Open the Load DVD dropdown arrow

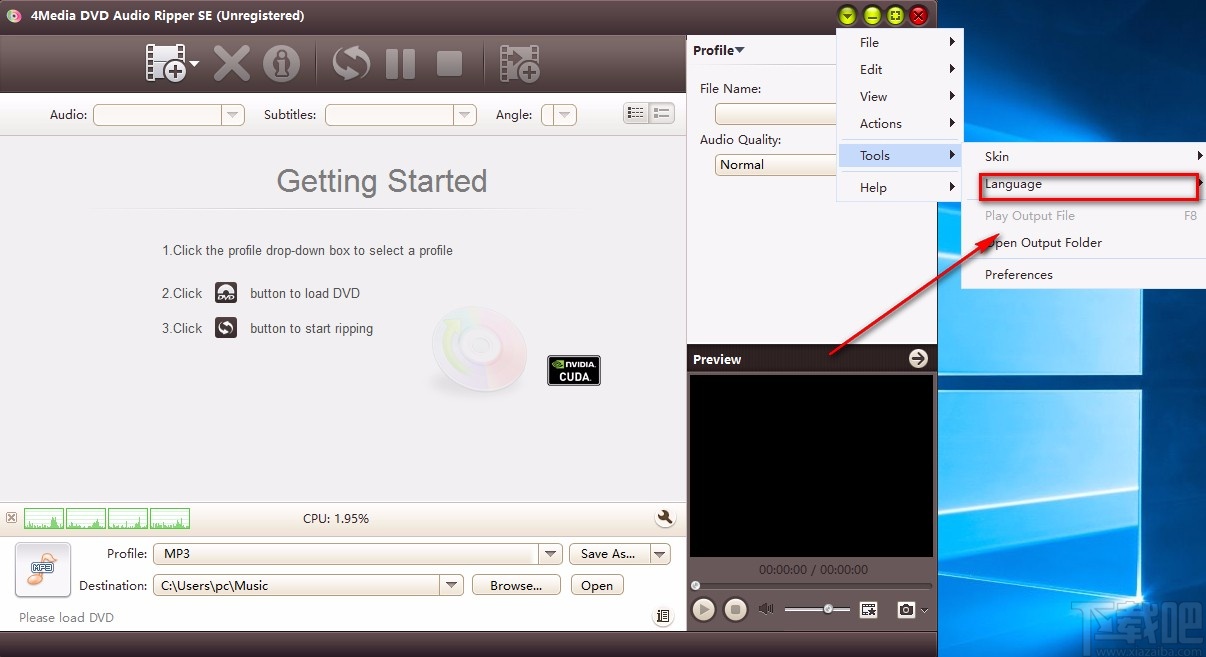(194, 64)
